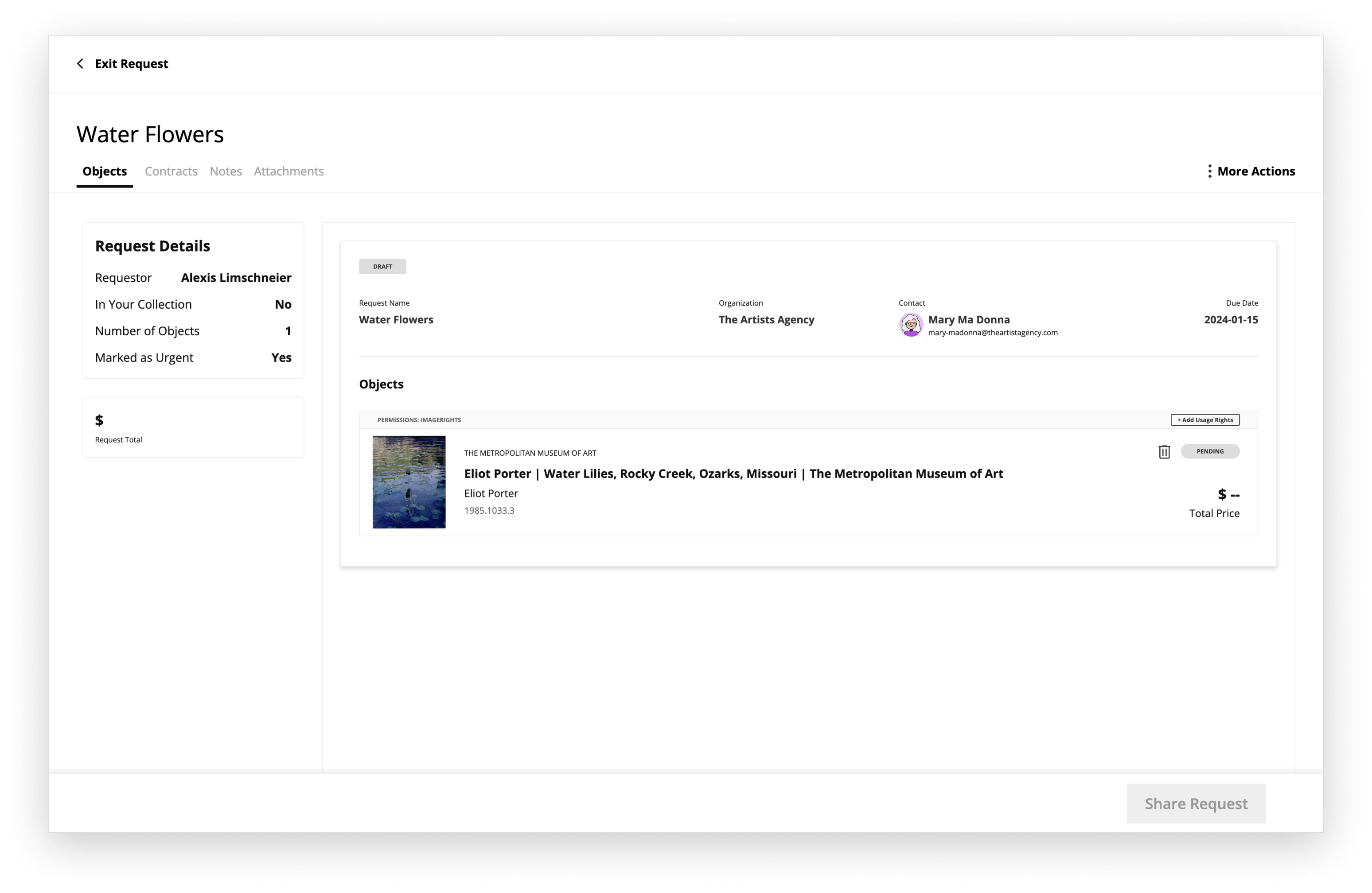Click the back arrow beside Exit Request
The height and width of the screenshot is (893, 1372).
tap(80, 63)
